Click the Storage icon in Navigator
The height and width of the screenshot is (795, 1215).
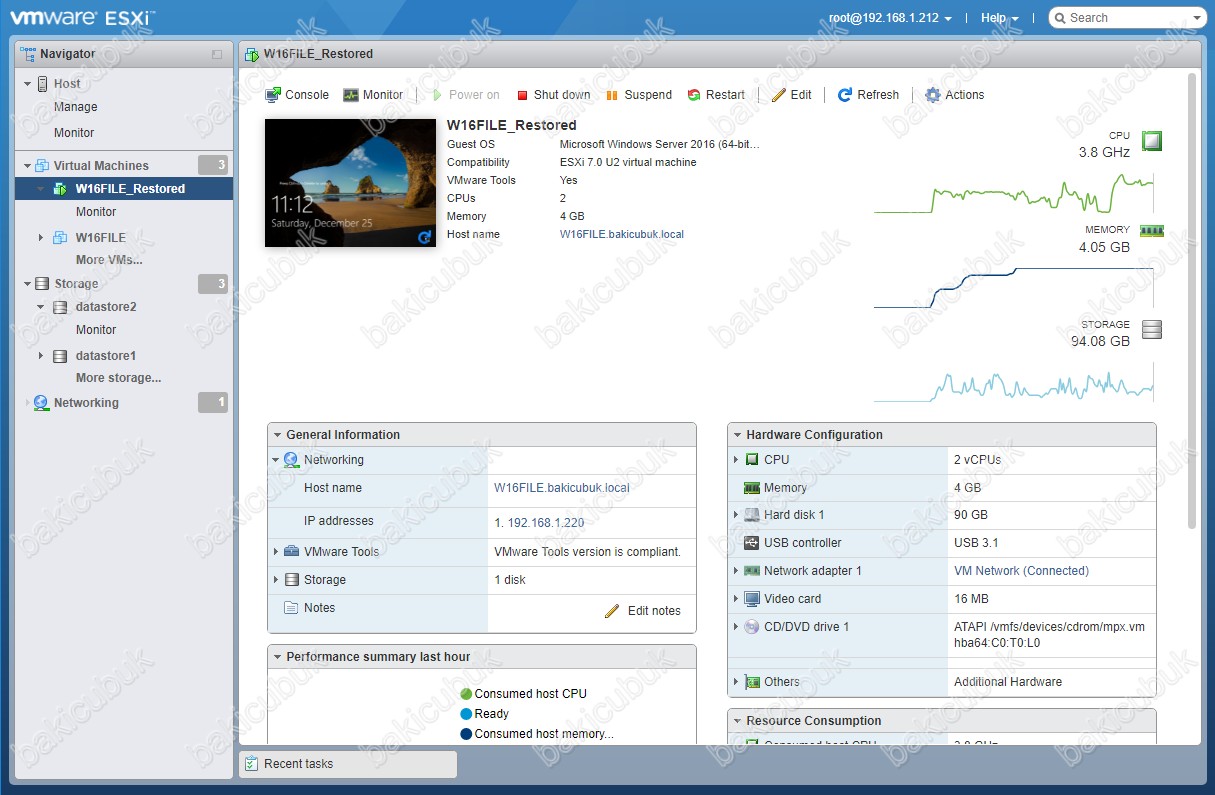pos(42,284)
